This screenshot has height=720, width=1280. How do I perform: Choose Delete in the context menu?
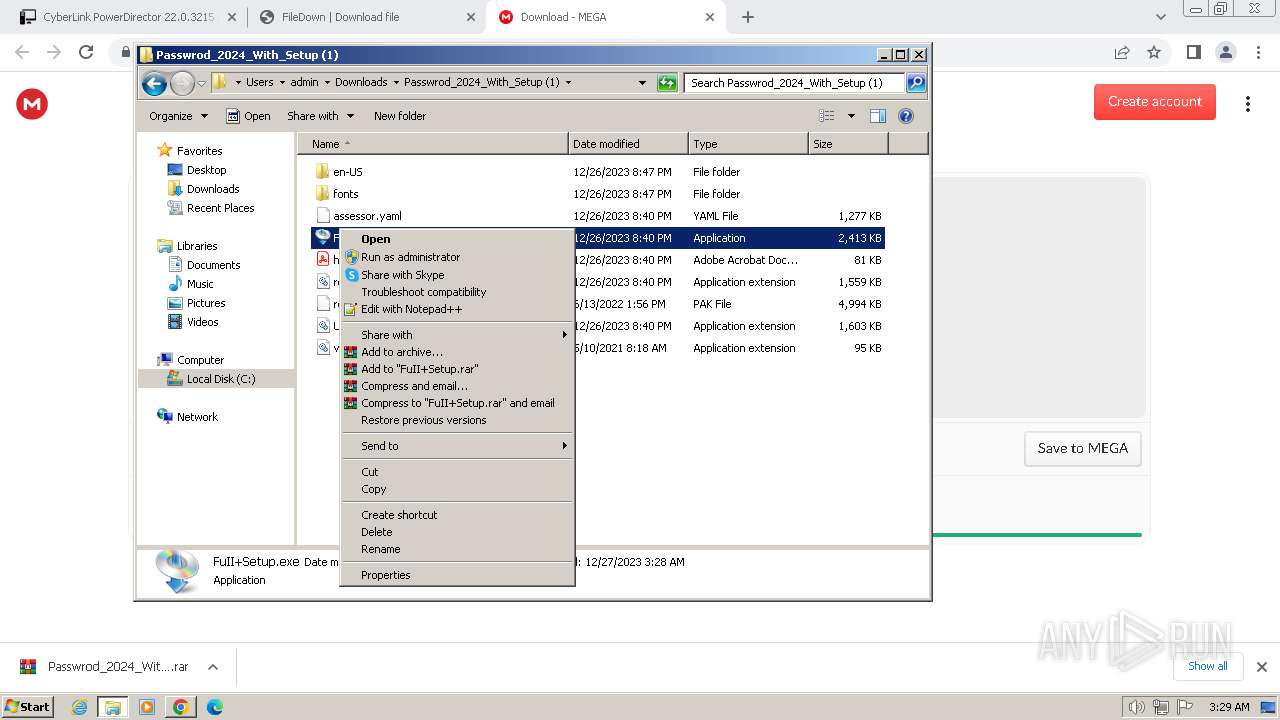[x=457, y=532]
